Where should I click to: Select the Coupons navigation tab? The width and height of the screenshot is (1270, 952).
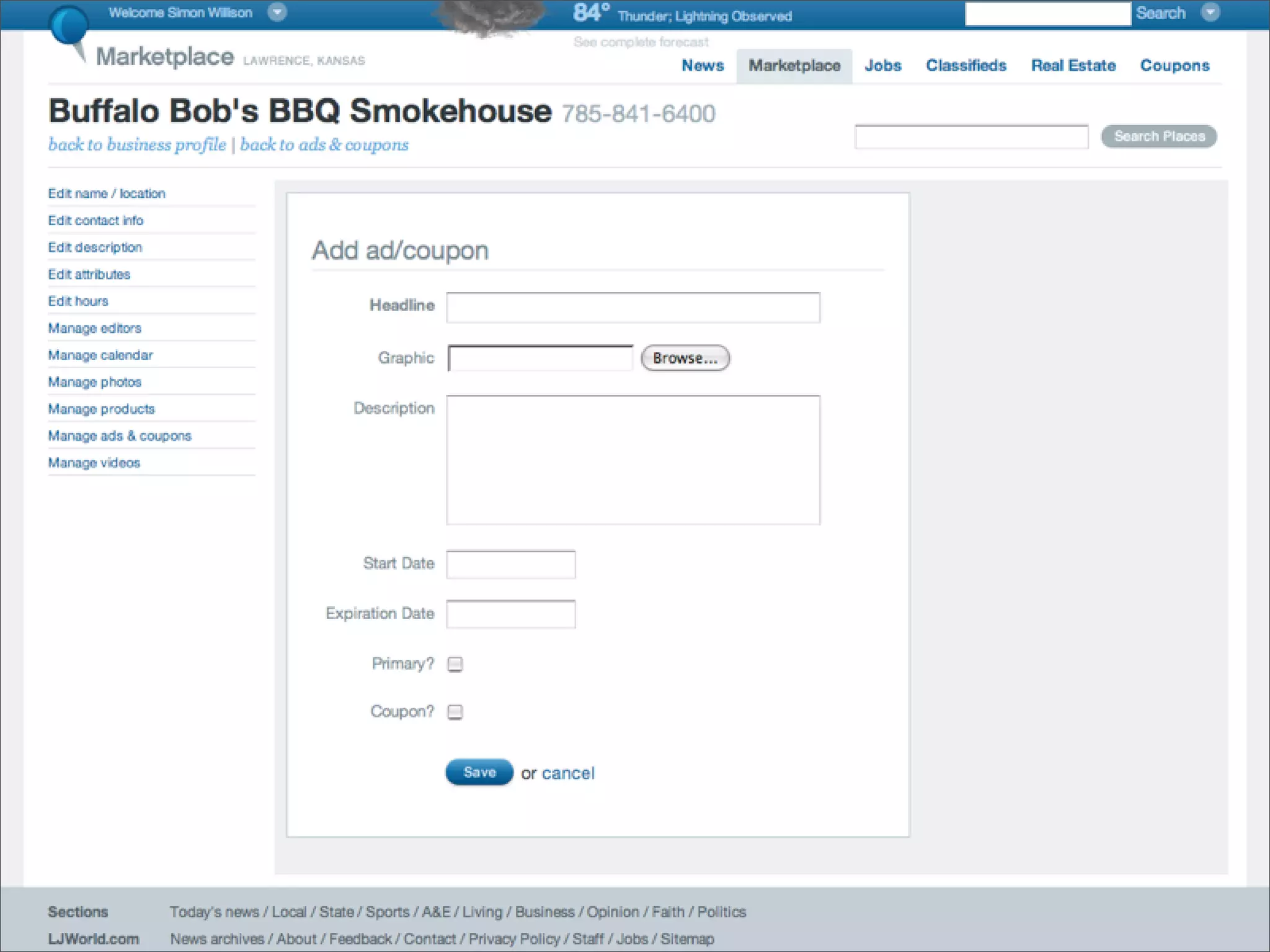pos(1175,66)
